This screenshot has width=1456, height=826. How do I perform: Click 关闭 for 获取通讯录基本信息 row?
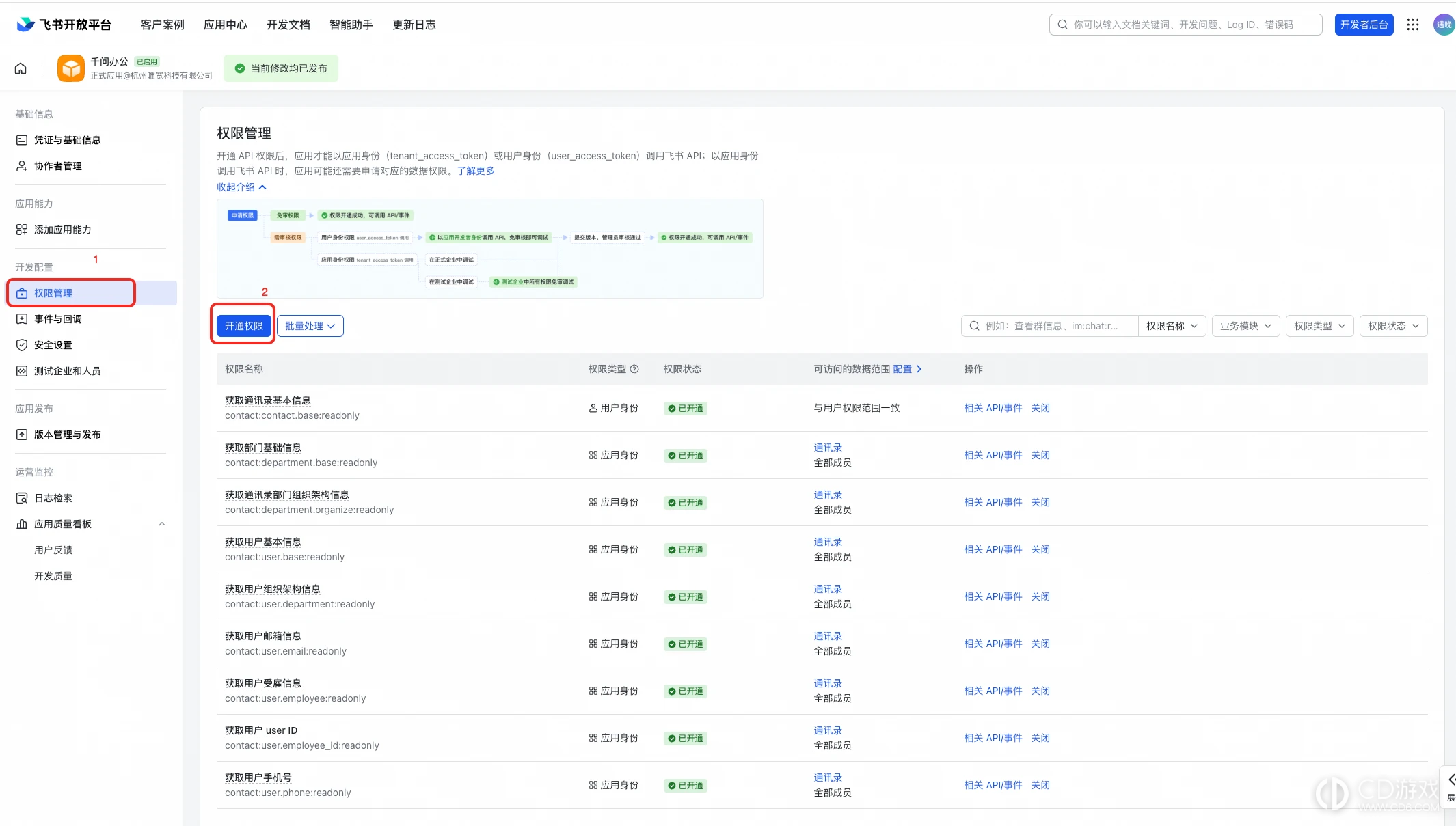(1040, 408)
